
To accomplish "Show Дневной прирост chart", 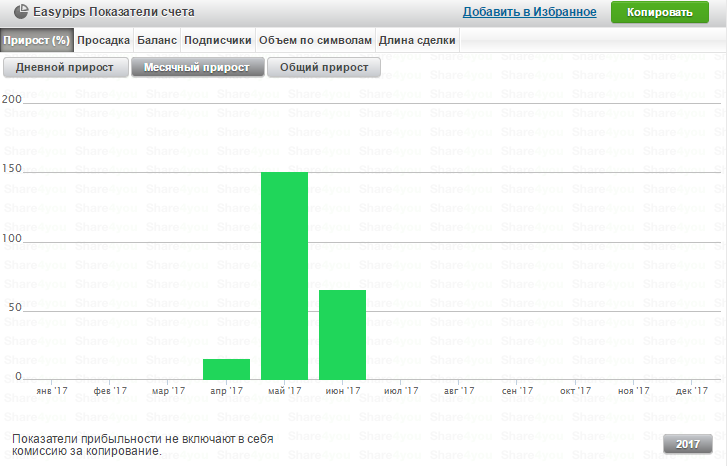I will tap(65, 68).
